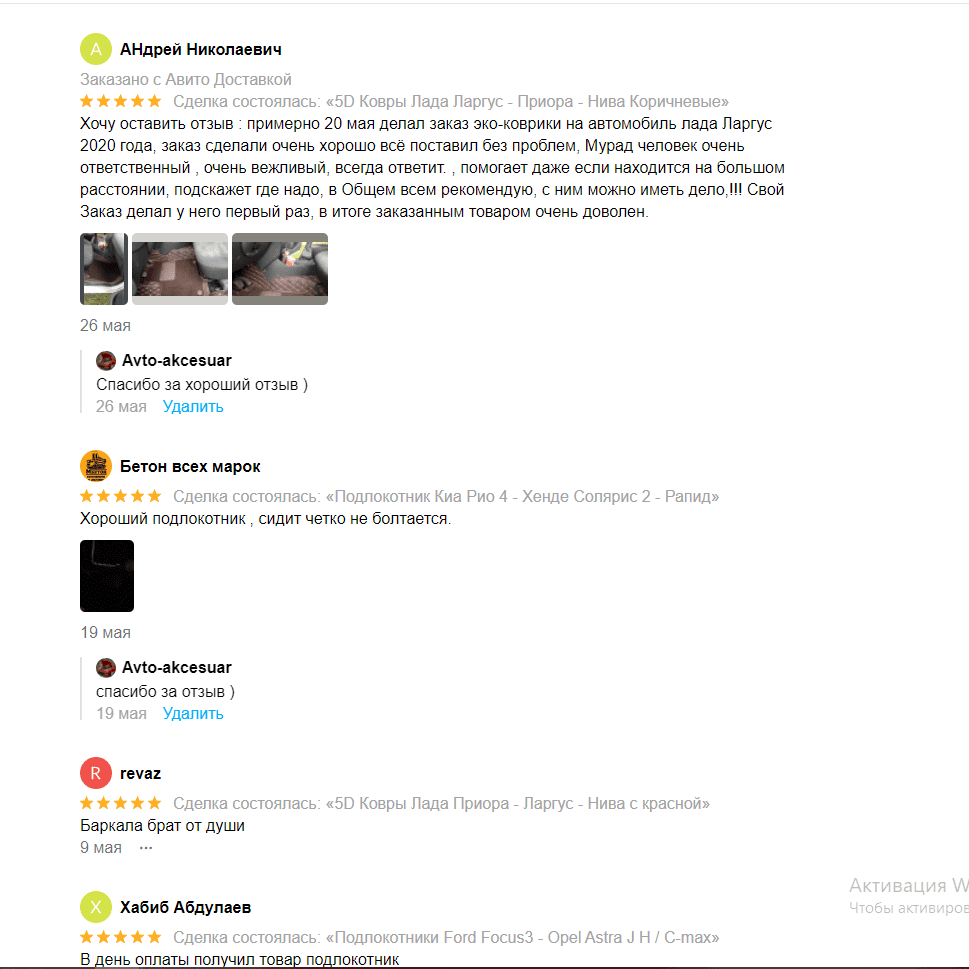Image resolution: width=969 pixels, height=969 pixels.
Task: Delete the reply dated 26 мая
Action: 193,407
